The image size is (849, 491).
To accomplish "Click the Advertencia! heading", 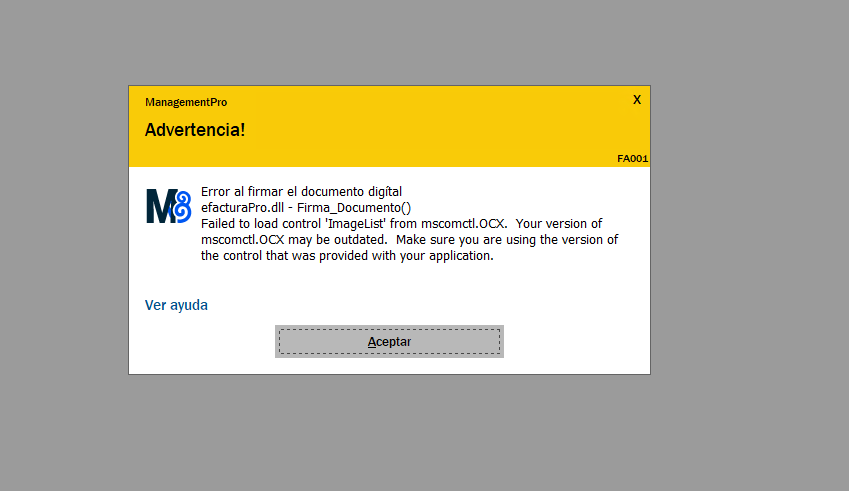I will click(x=195, y=130).
